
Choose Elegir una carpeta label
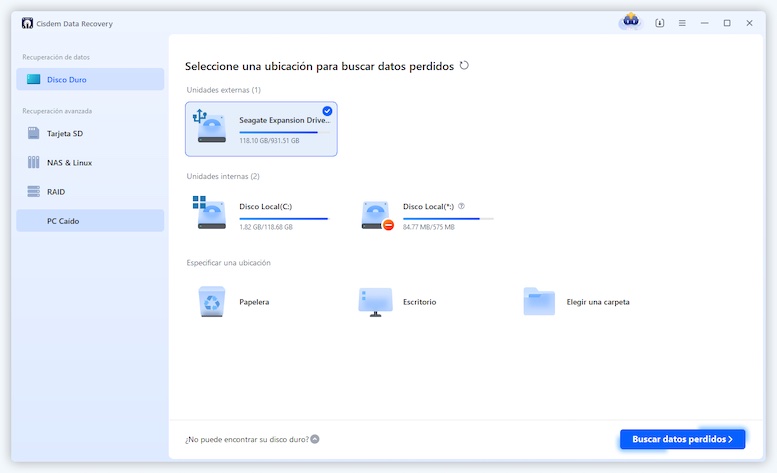point(598,302)
